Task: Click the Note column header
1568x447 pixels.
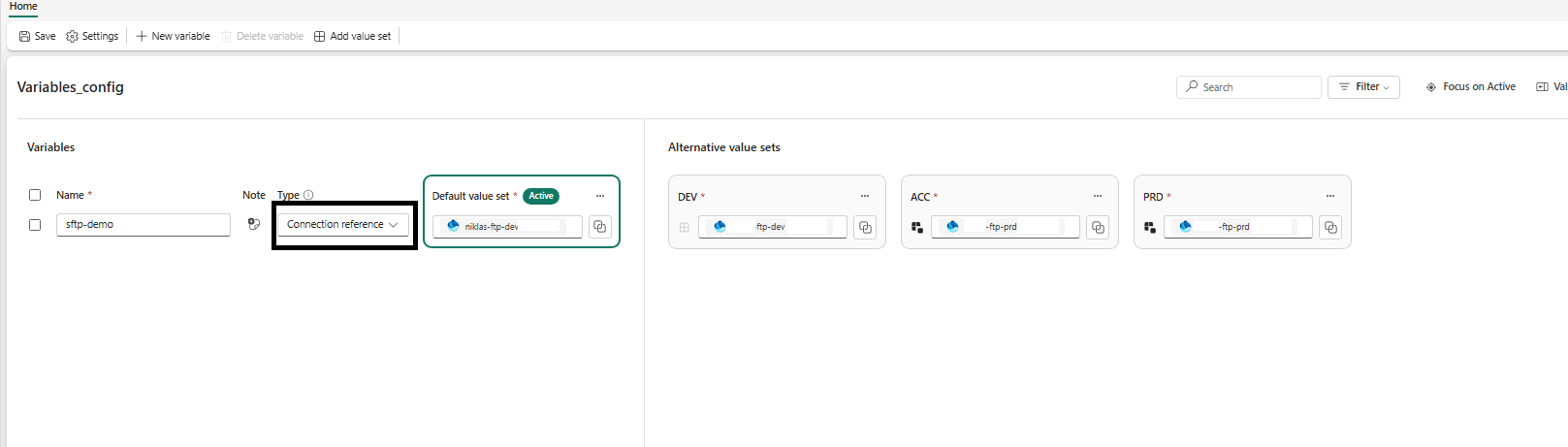Action: tap(254, 195)
